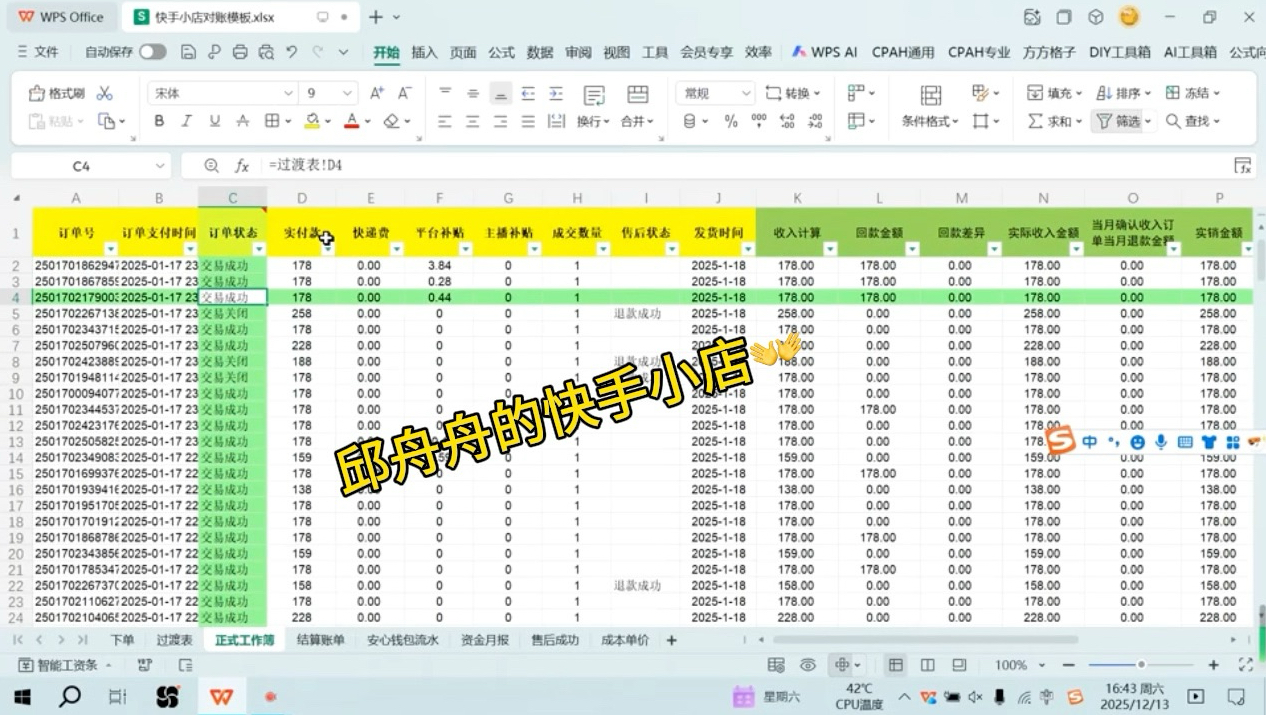Apply Strikethrough formatting

[242, 121]
